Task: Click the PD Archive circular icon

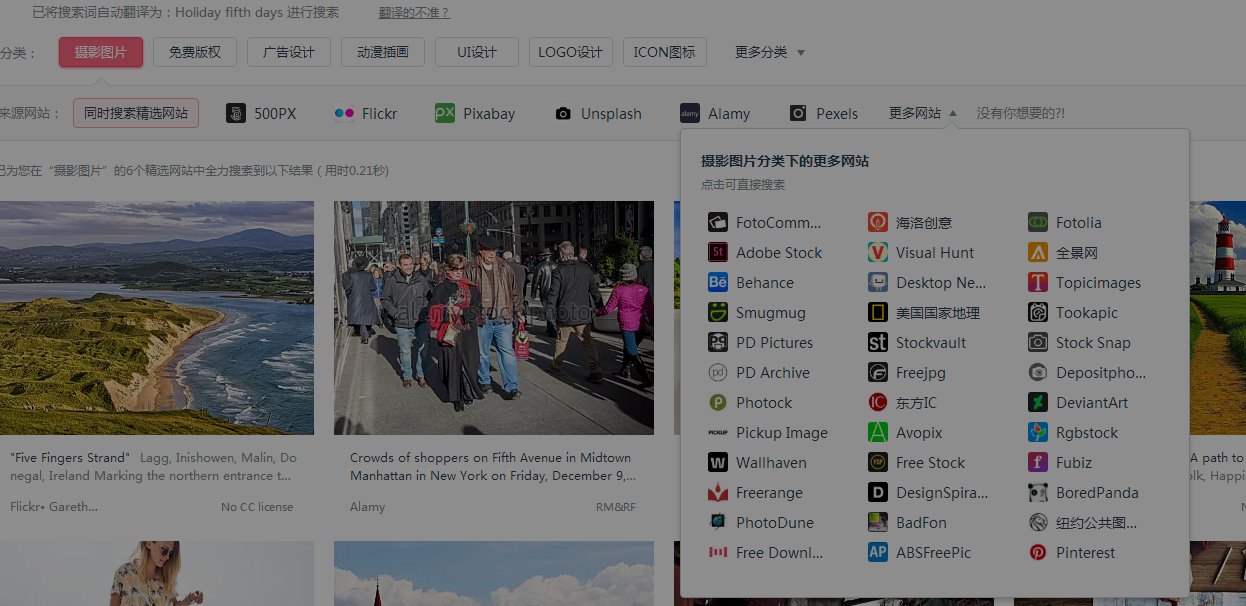Action: pos(717,372)
